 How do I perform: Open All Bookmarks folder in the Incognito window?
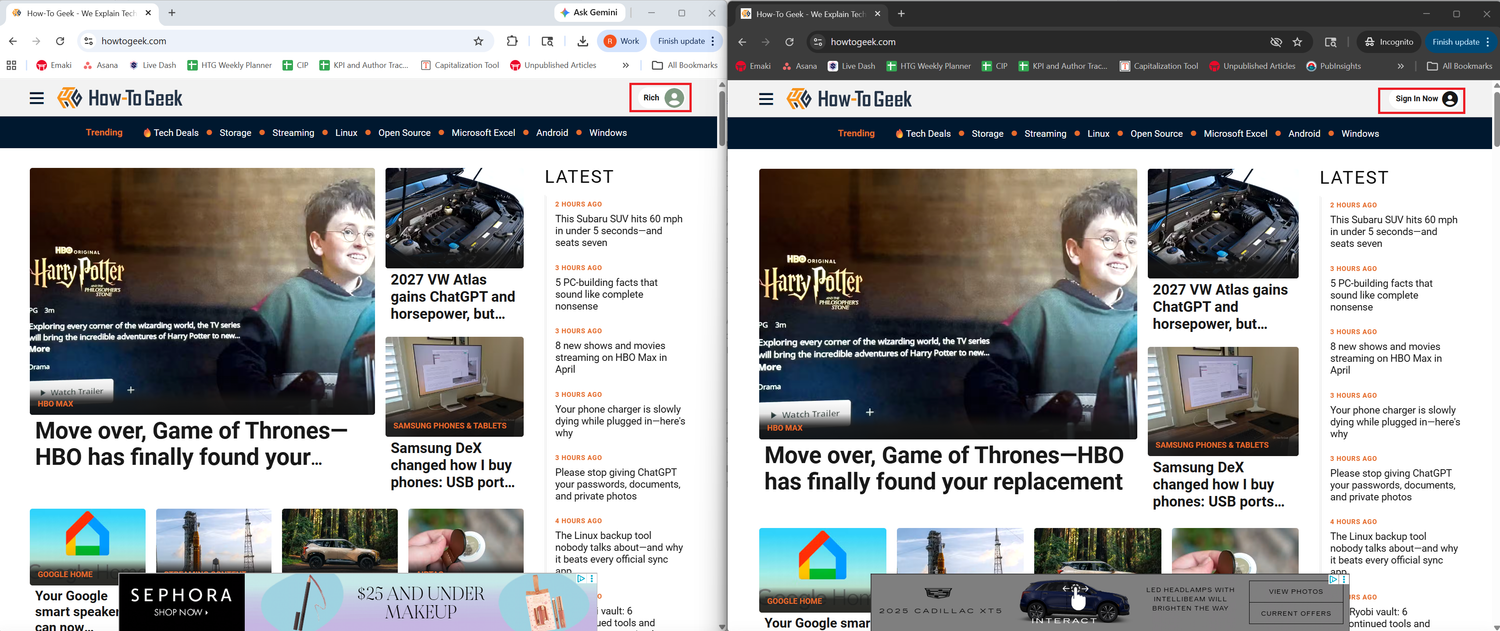tap(1460, 66)
